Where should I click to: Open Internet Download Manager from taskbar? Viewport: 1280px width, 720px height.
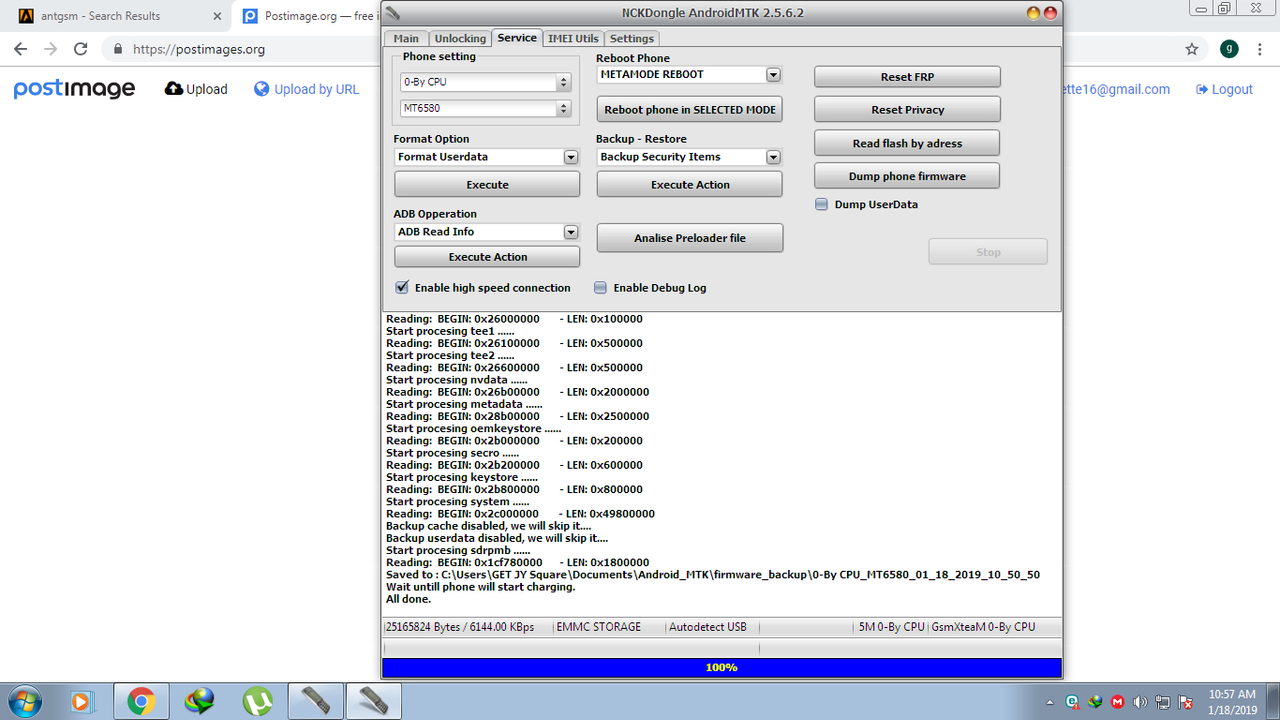(199, 702)
